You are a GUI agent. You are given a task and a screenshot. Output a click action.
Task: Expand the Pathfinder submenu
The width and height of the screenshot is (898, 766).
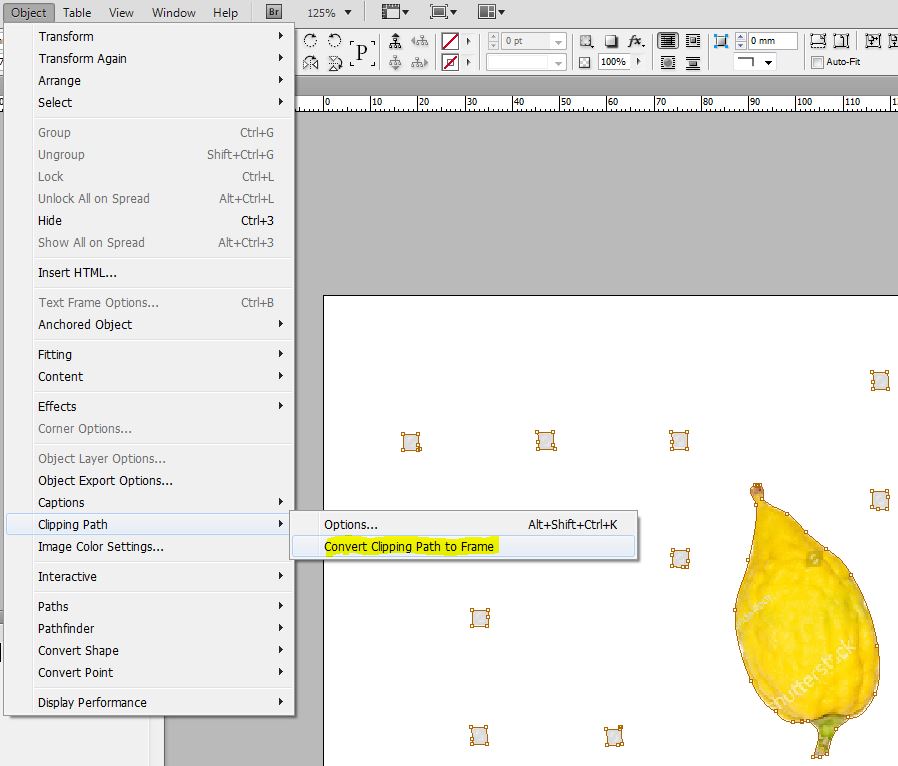(149, 629)
